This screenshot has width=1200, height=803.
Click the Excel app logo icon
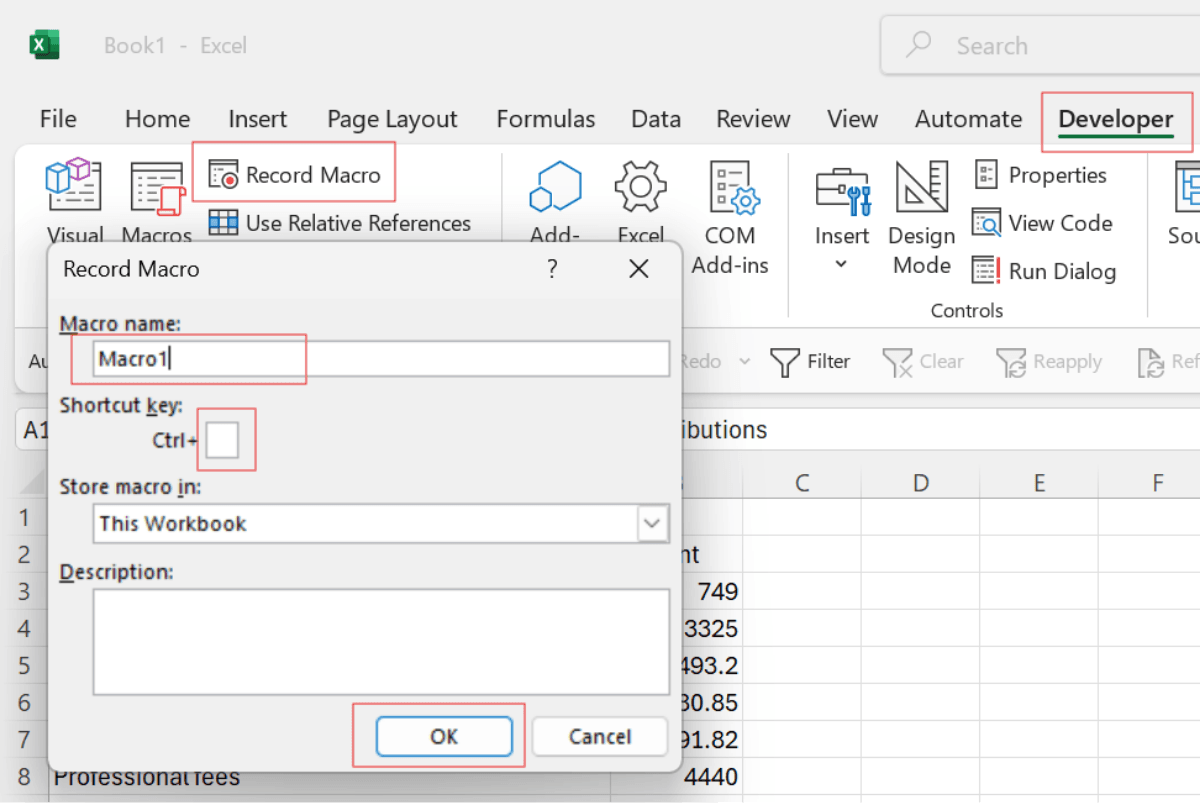(44, 45)
